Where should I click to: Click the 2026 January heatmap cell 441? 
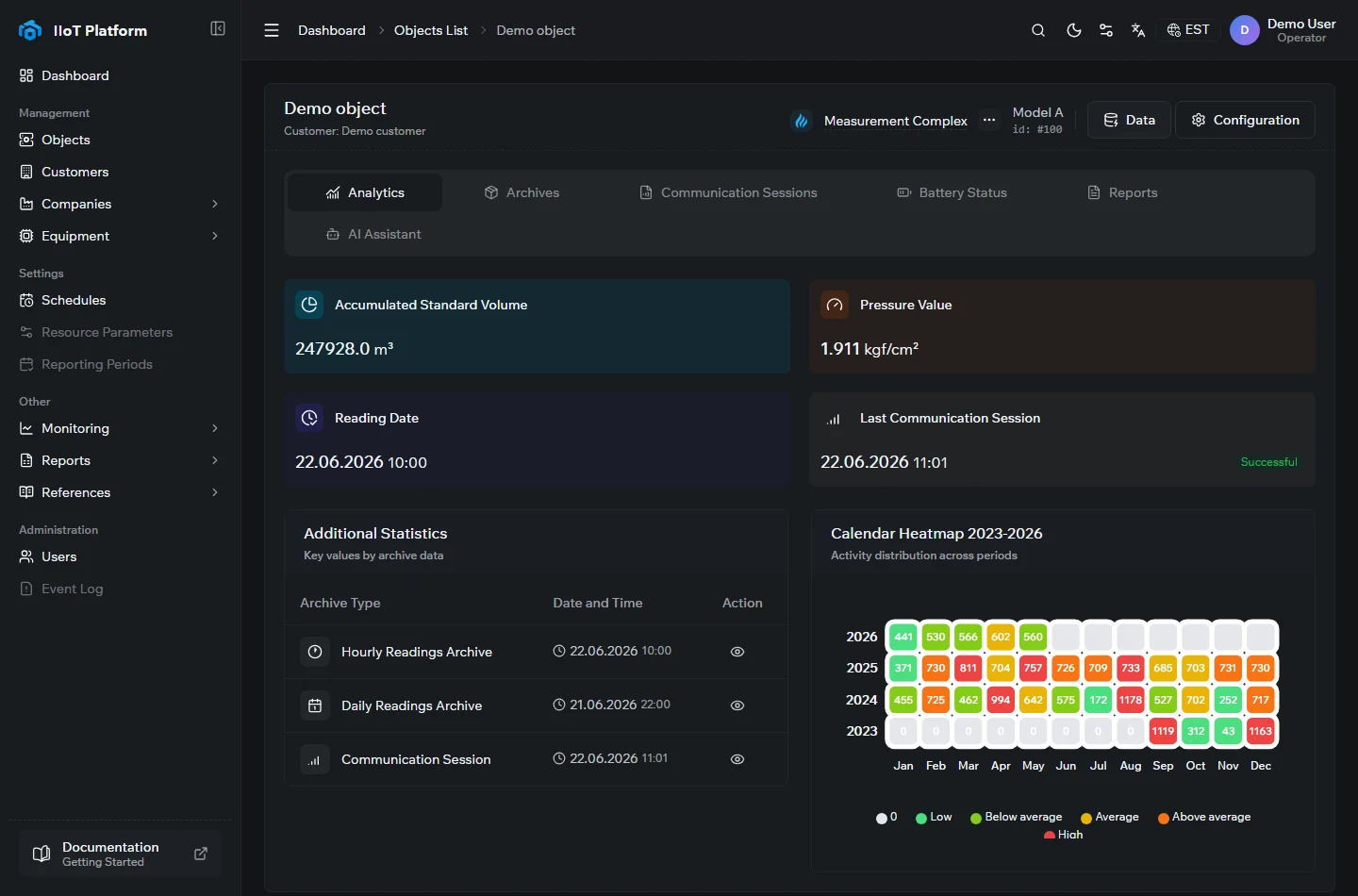[903, 637]
